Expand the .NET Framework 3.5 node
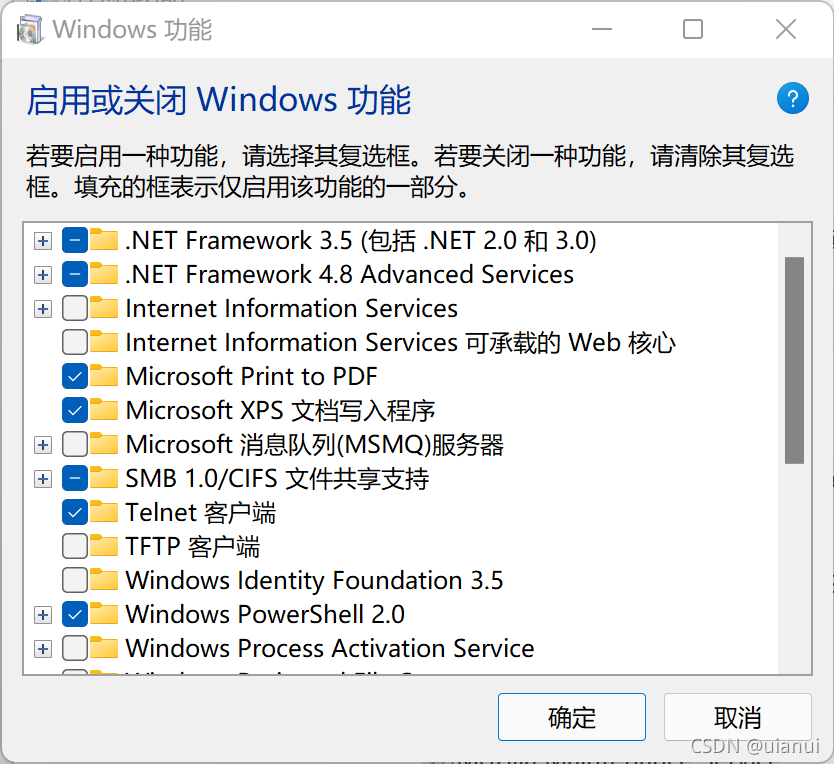Screen dimensions: 834x764 pyautogui.click(x=42, y=240)
